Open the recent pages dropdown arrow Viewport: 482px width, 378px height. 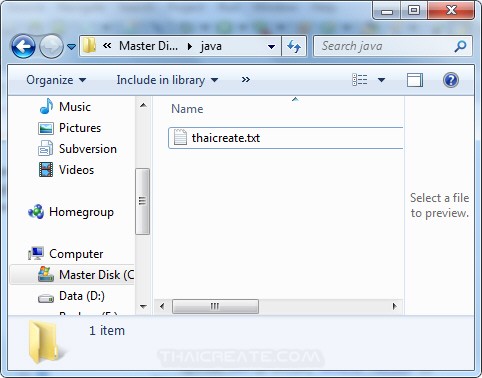71,47
